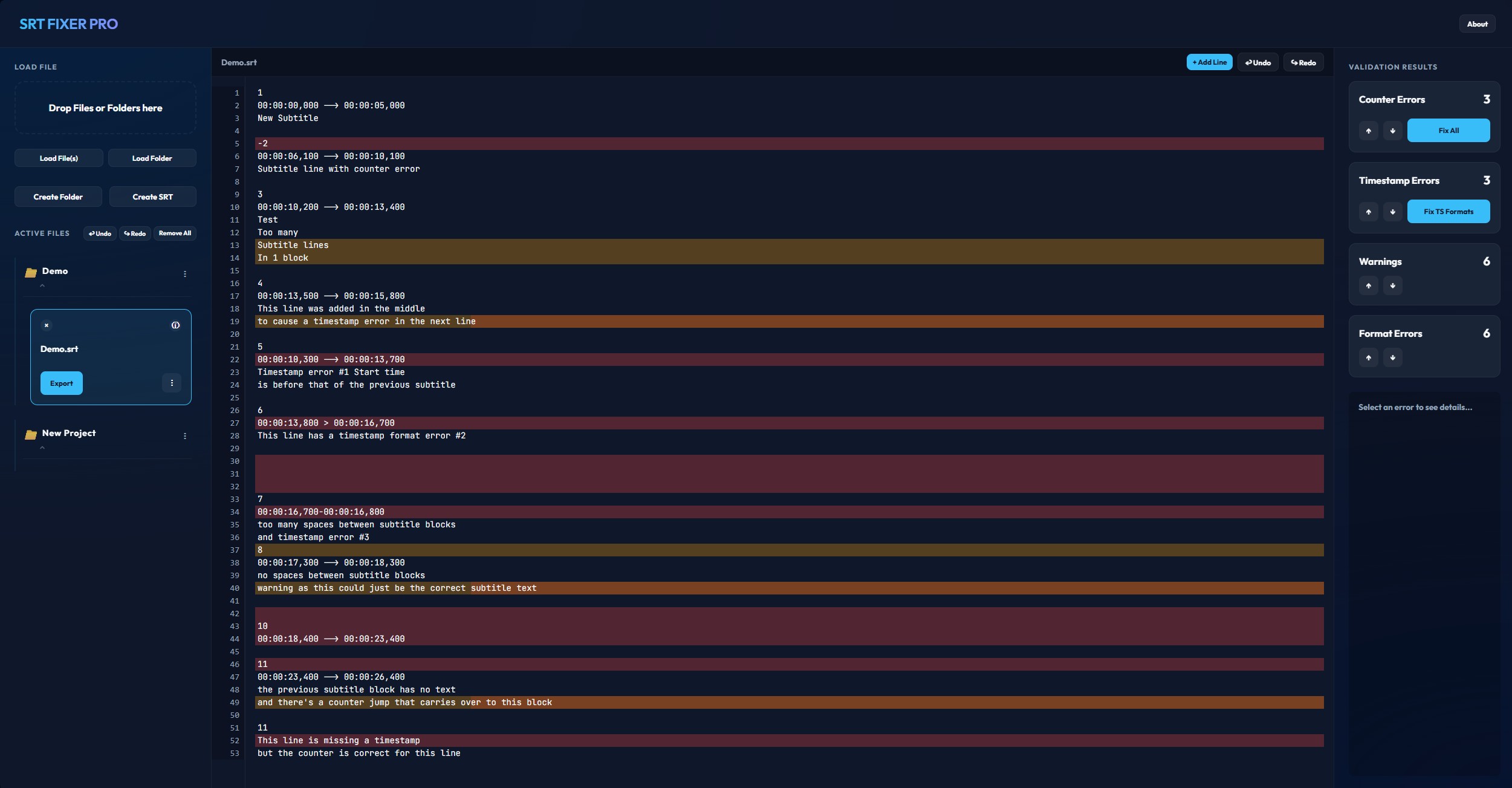Click line number 53 in gutter
This screenshot has width=1512, height=788.
pos(235,754)
